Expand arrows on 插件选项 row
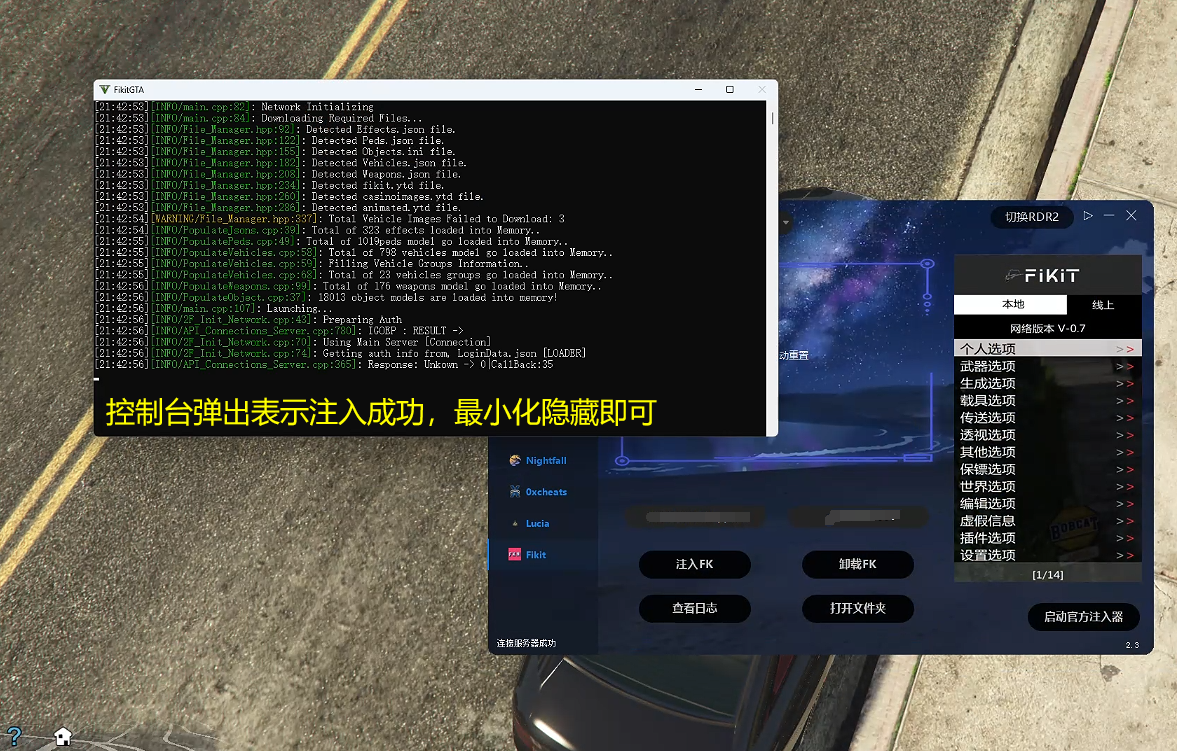This screenshot has height=751, width=1177. 1124,538
